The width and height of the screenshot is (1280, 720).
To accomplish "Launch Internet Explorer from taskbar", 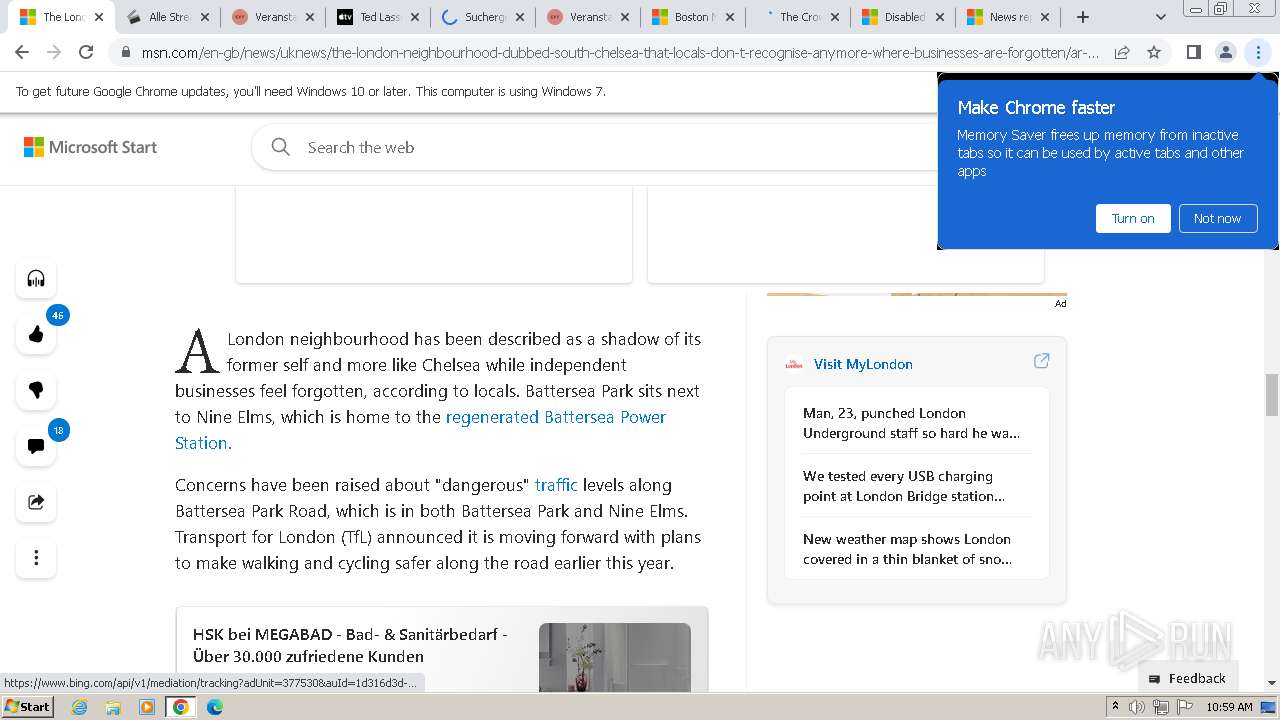I will (79, 707).
